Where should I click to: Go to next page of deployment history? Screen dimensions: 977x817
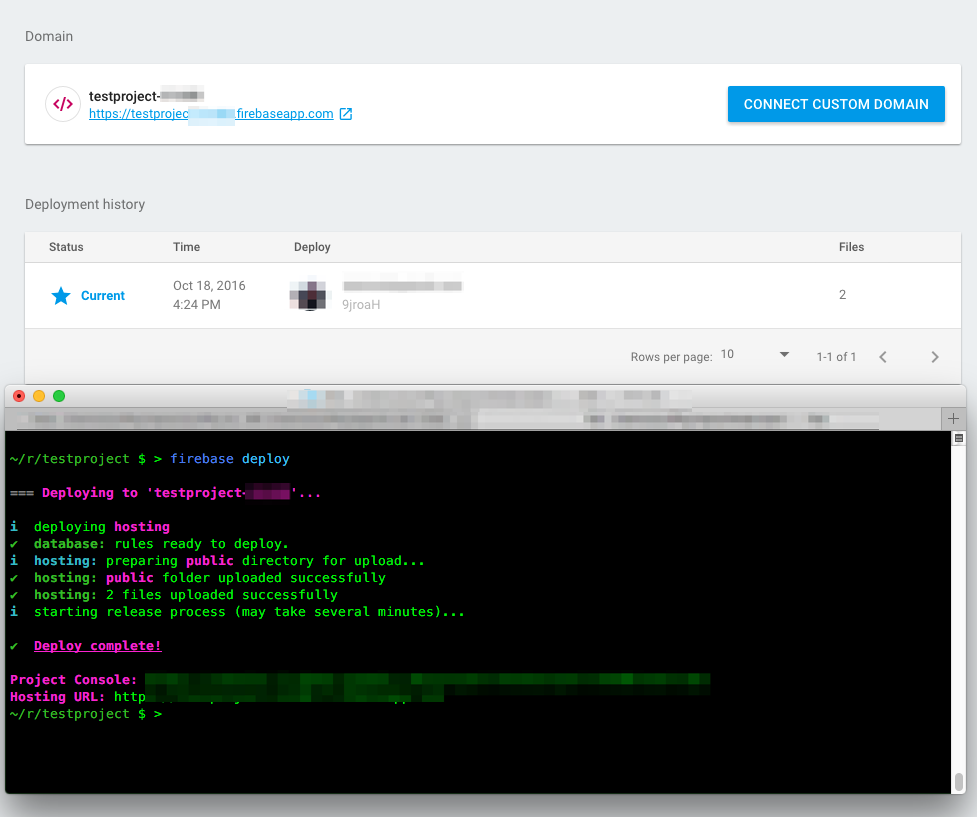pos(935,357)
